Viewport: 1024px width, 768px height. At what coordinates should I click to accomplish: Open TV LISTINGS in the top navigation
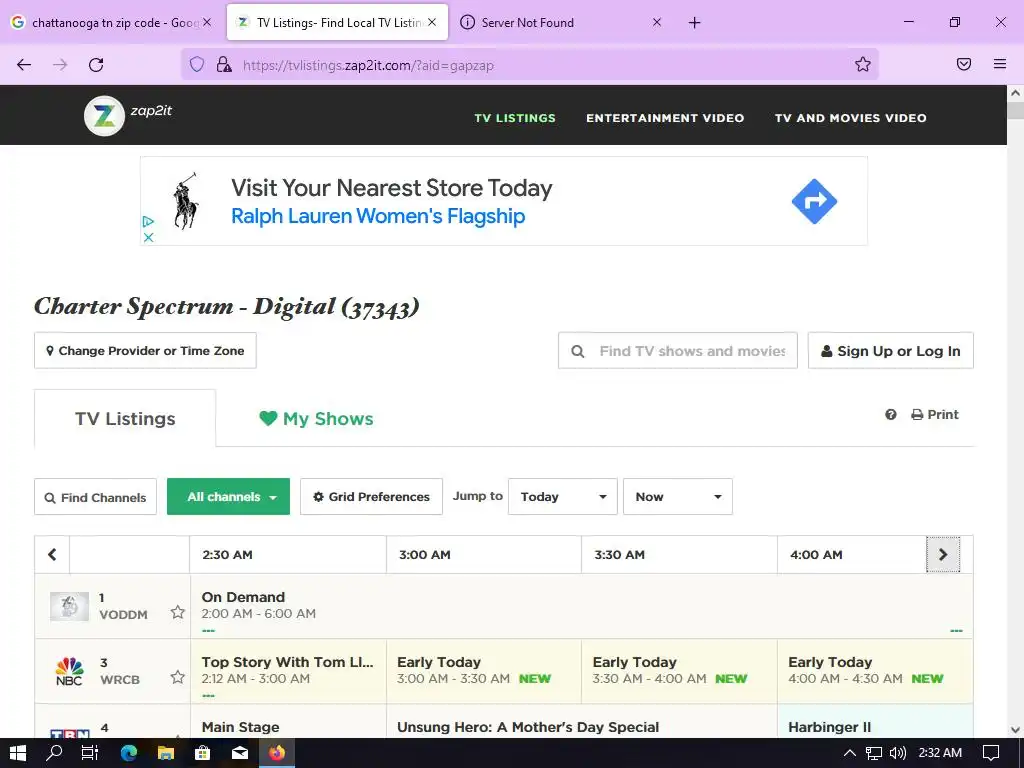coord(515,118)
